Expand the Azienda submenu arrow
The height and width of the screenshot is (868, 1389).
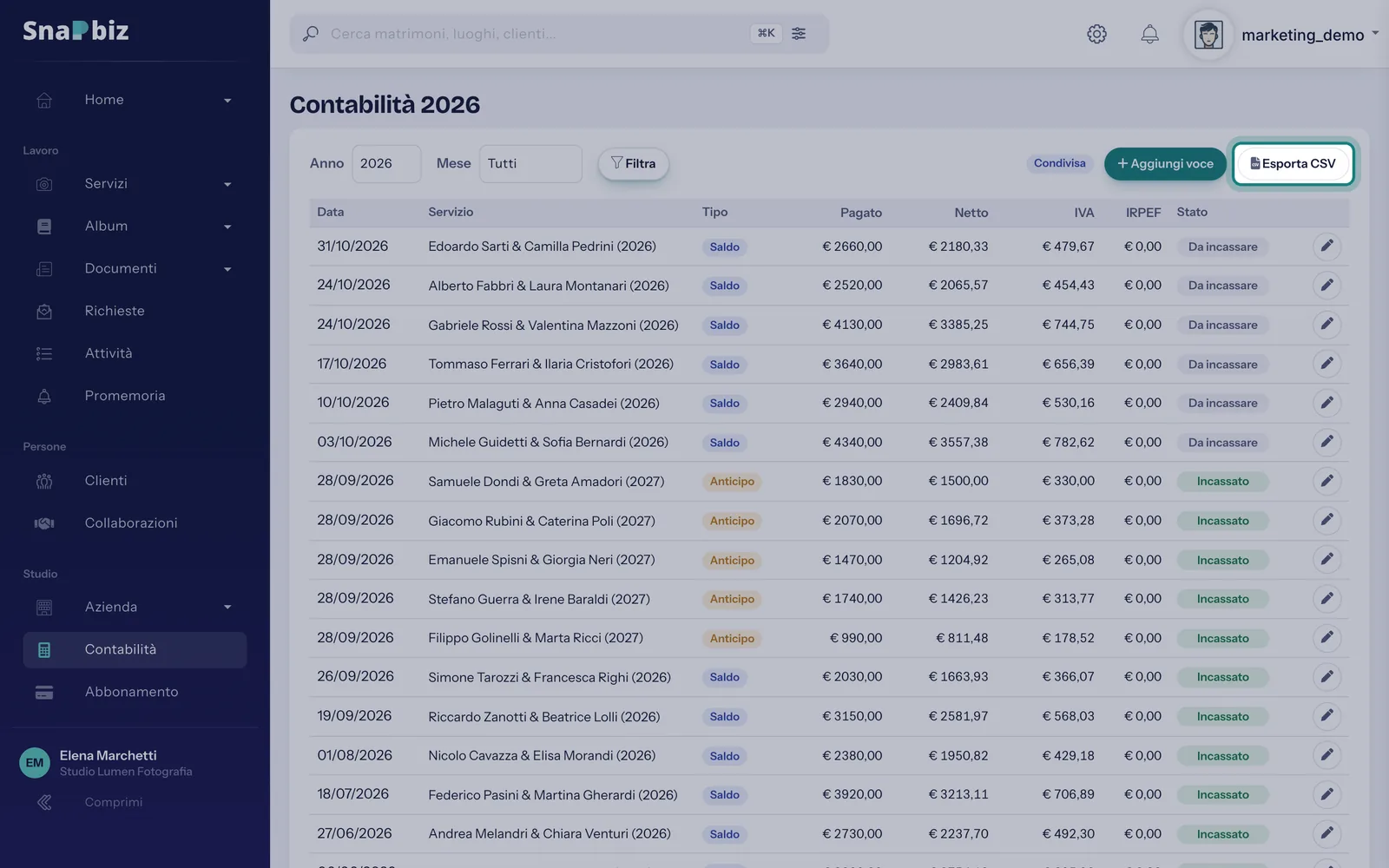[x=227, y=608]
